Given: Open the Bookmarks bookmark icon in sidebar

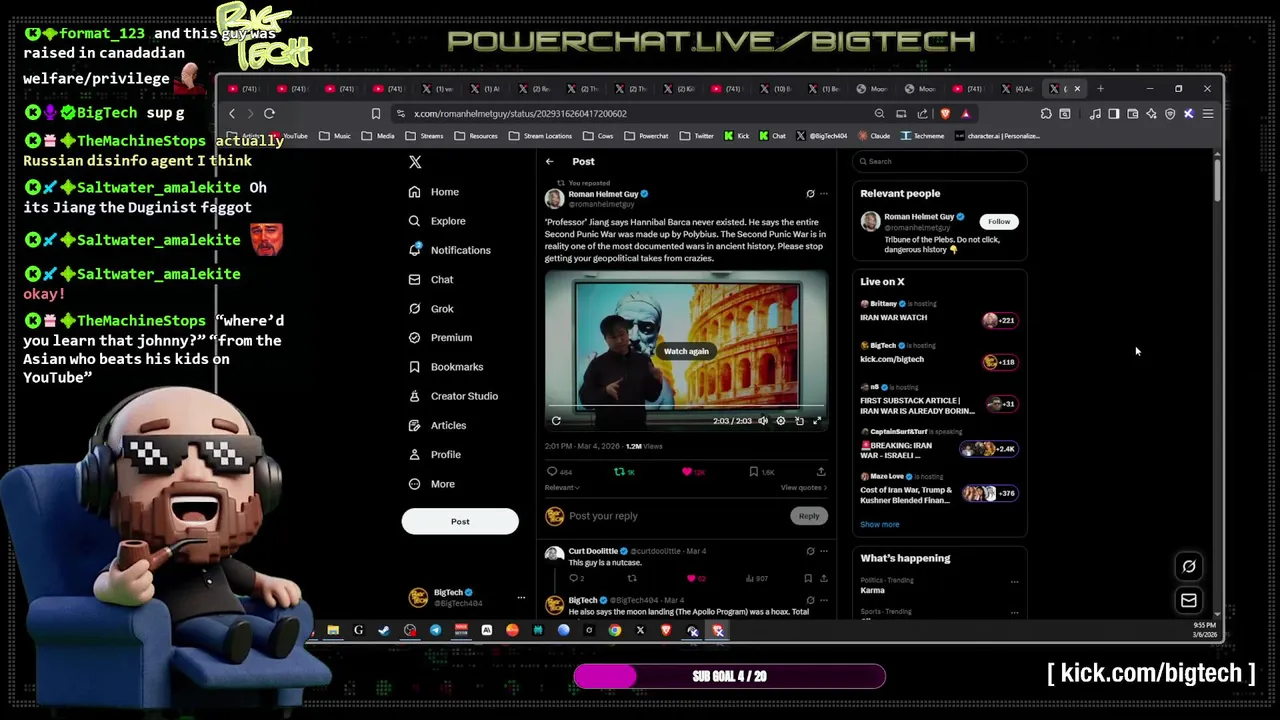Looking at the screenshot, I should click(x=414, y=367).
